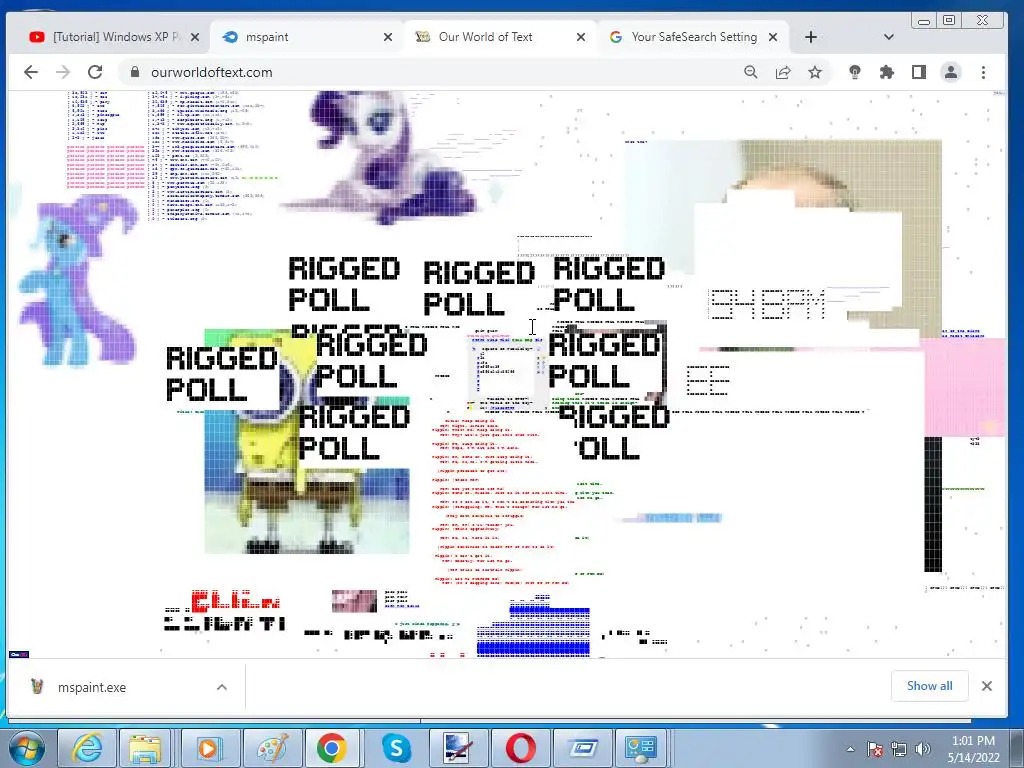Close the mspaint tab
Image resolution: width=1024 pixels, height=768 pixels.
coord(388,37)
